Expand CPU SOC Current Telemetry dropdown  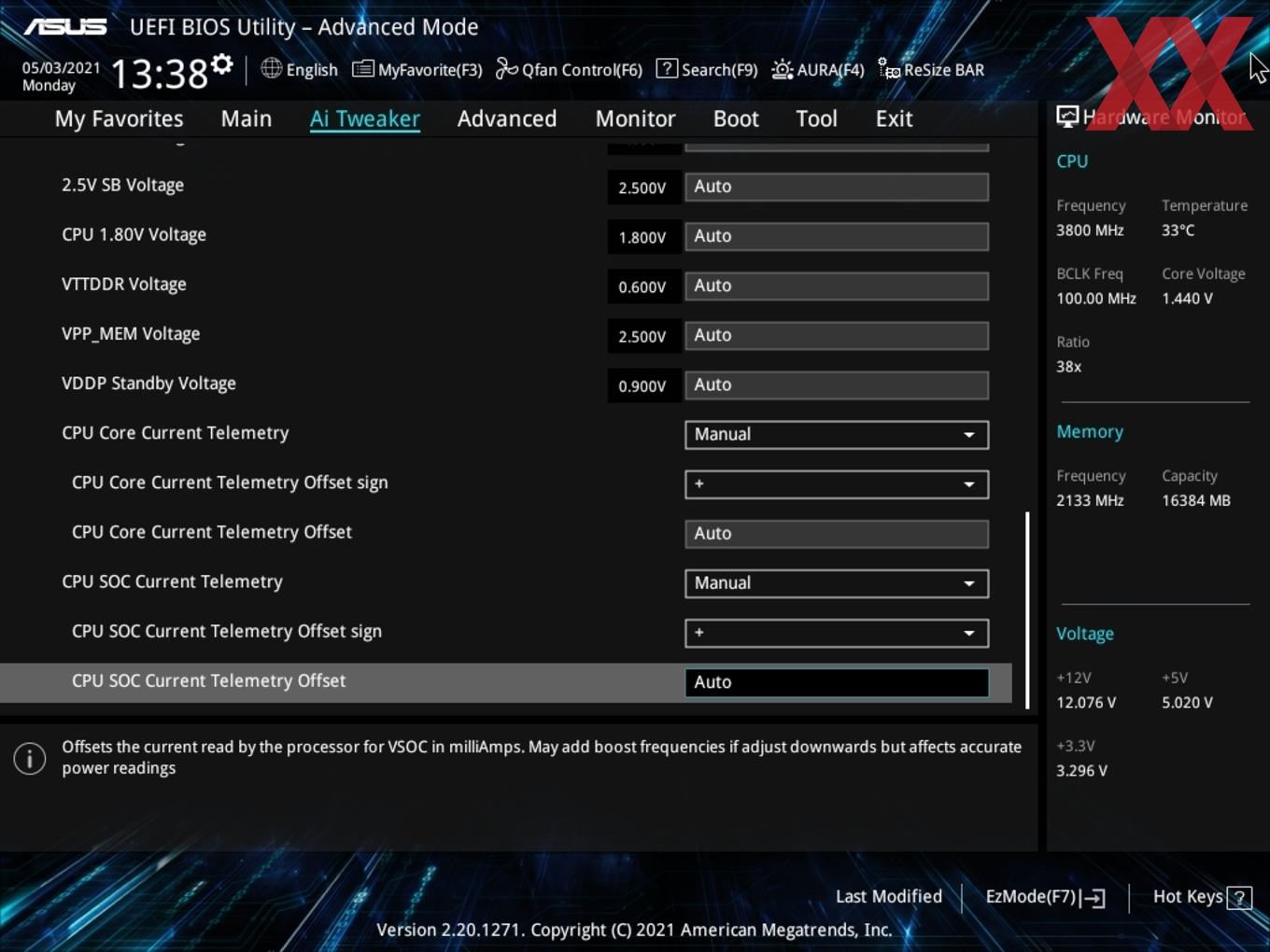coord(837,583)
